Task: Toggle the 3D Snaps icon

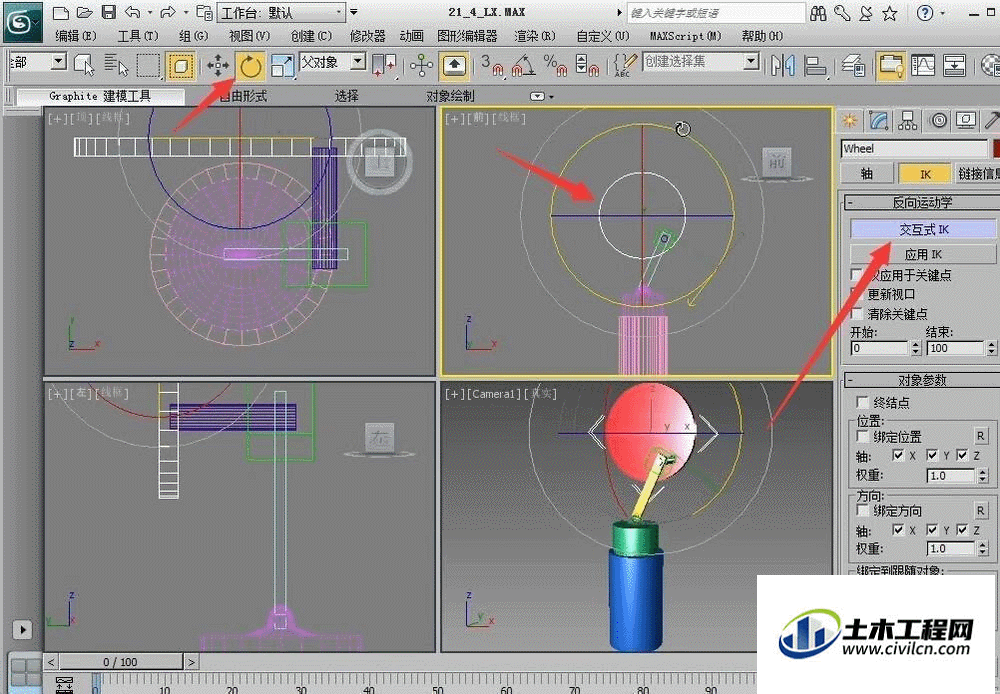Action: (x=492, y=65)
